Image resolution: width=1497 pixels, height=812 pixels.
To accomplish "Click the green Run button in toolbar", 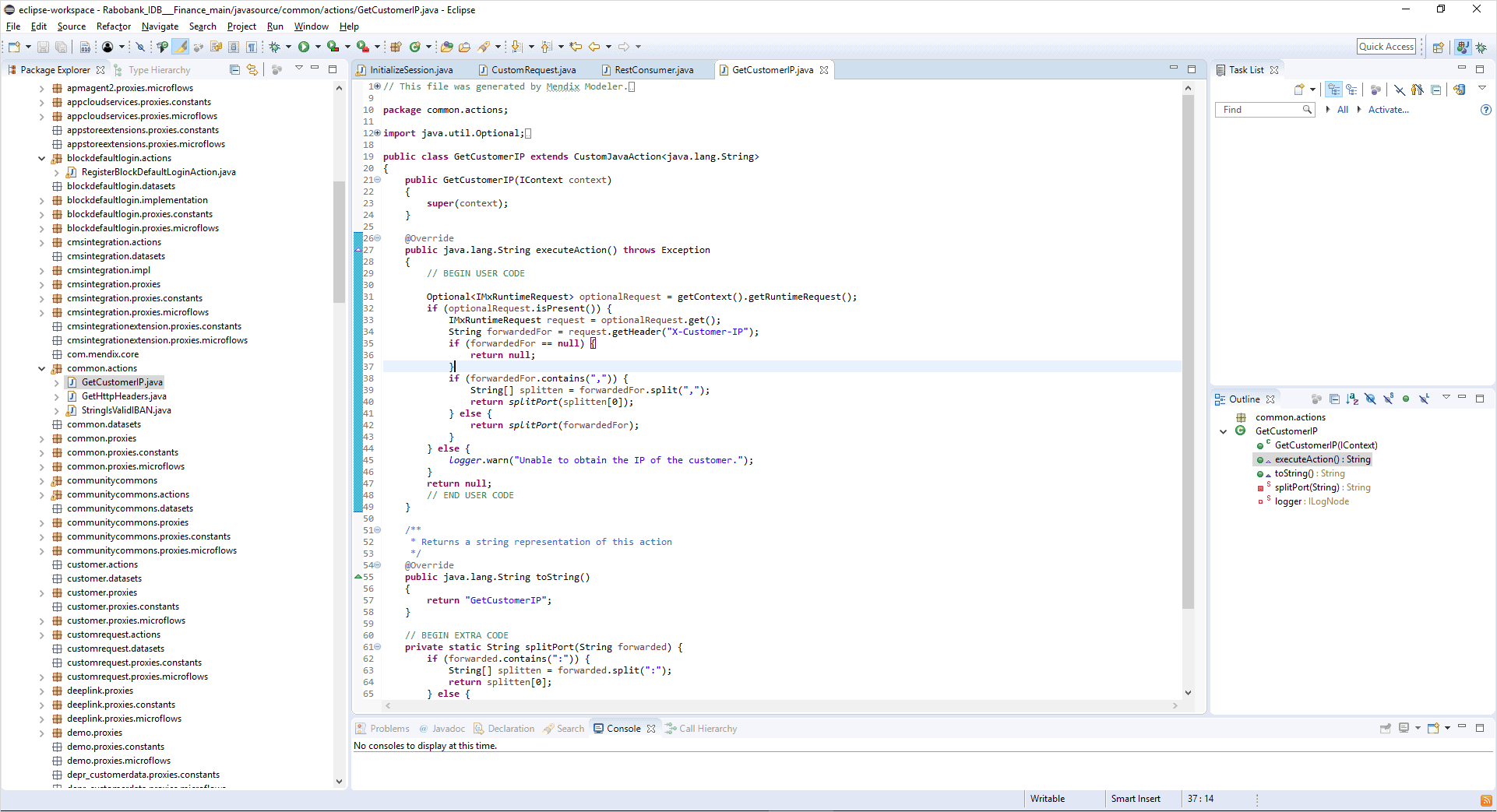I will (304, 47).
